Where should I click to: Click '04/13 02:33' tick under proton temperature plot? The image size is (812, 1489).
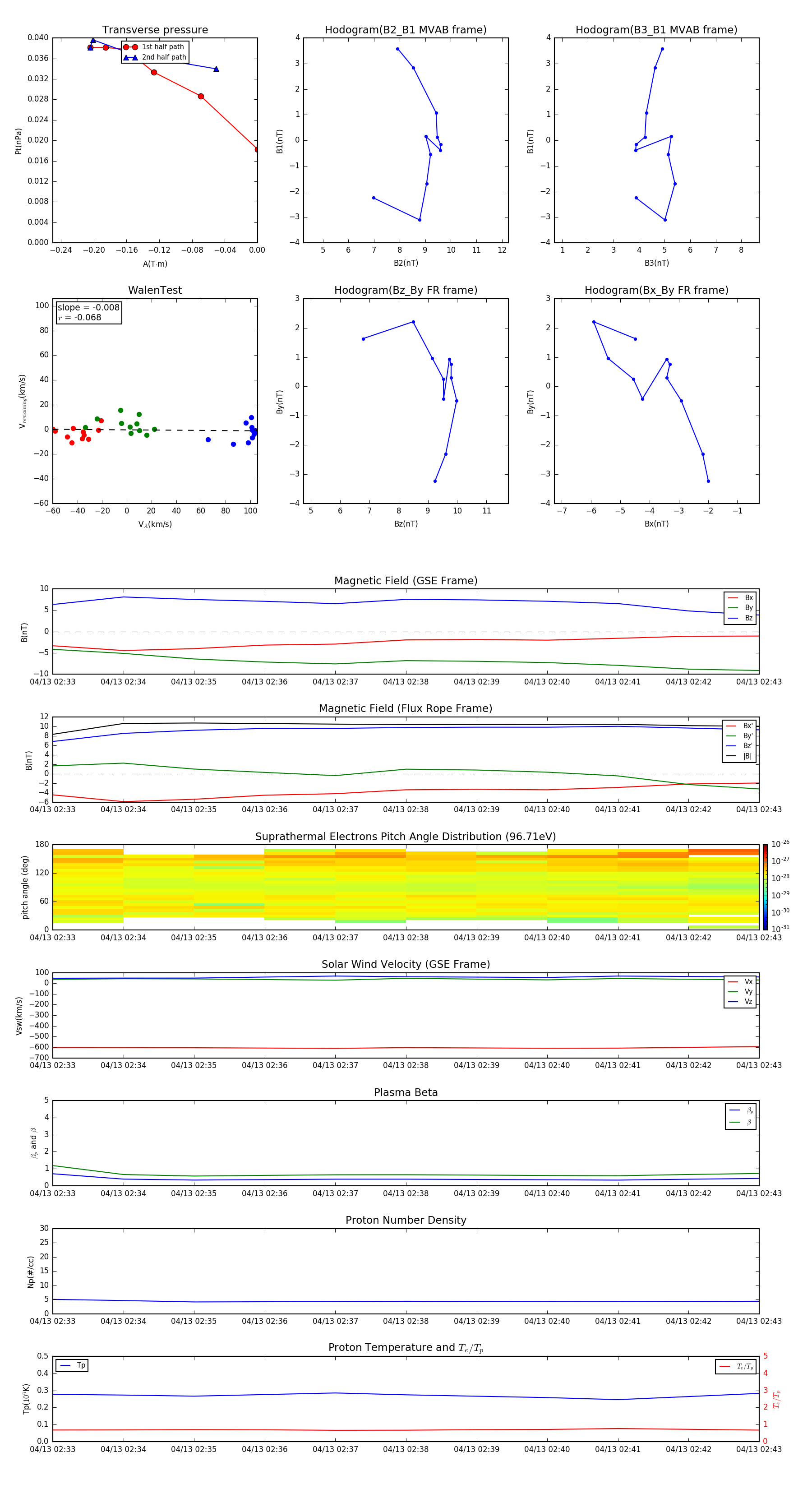coord(53,1449)
